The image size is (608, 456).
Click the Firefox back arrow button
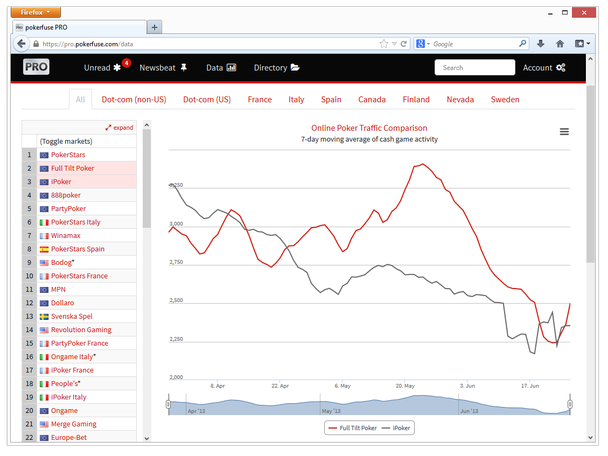coord(21,43)
